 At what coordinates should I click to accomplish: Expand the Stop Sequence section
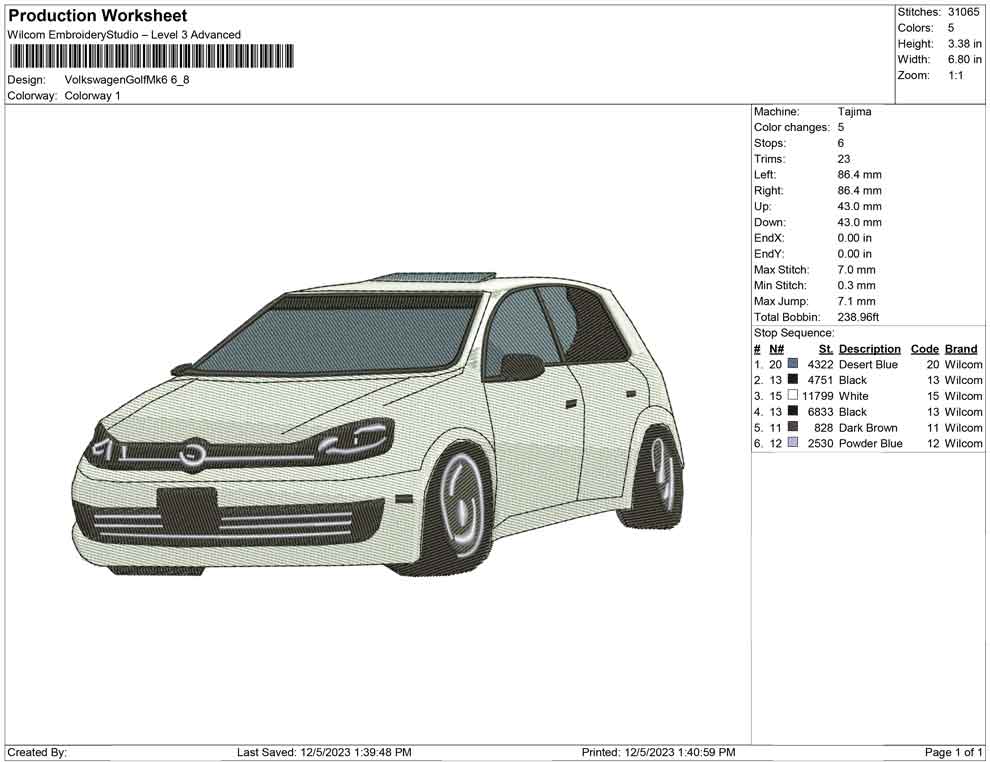(x=794, y=332)
